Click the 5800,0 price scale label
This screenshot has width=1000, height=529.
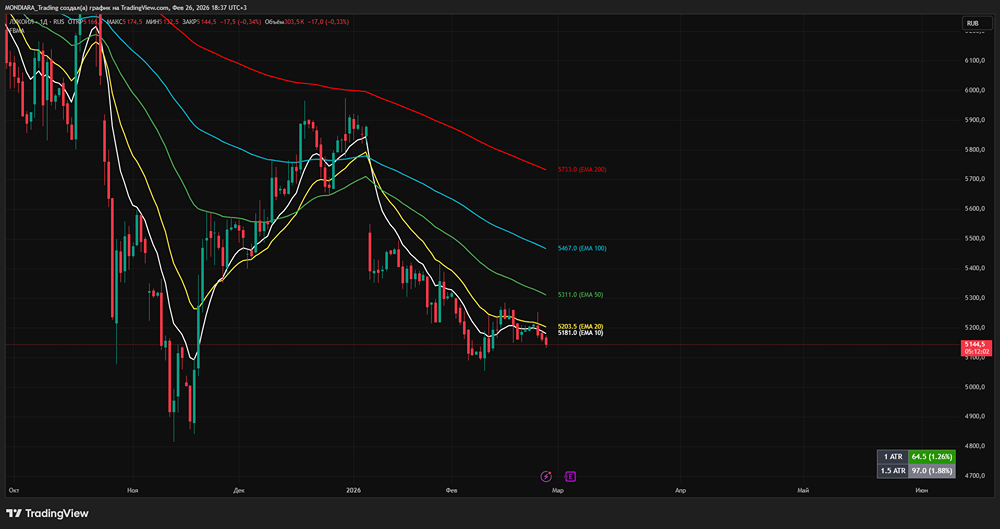974,149
